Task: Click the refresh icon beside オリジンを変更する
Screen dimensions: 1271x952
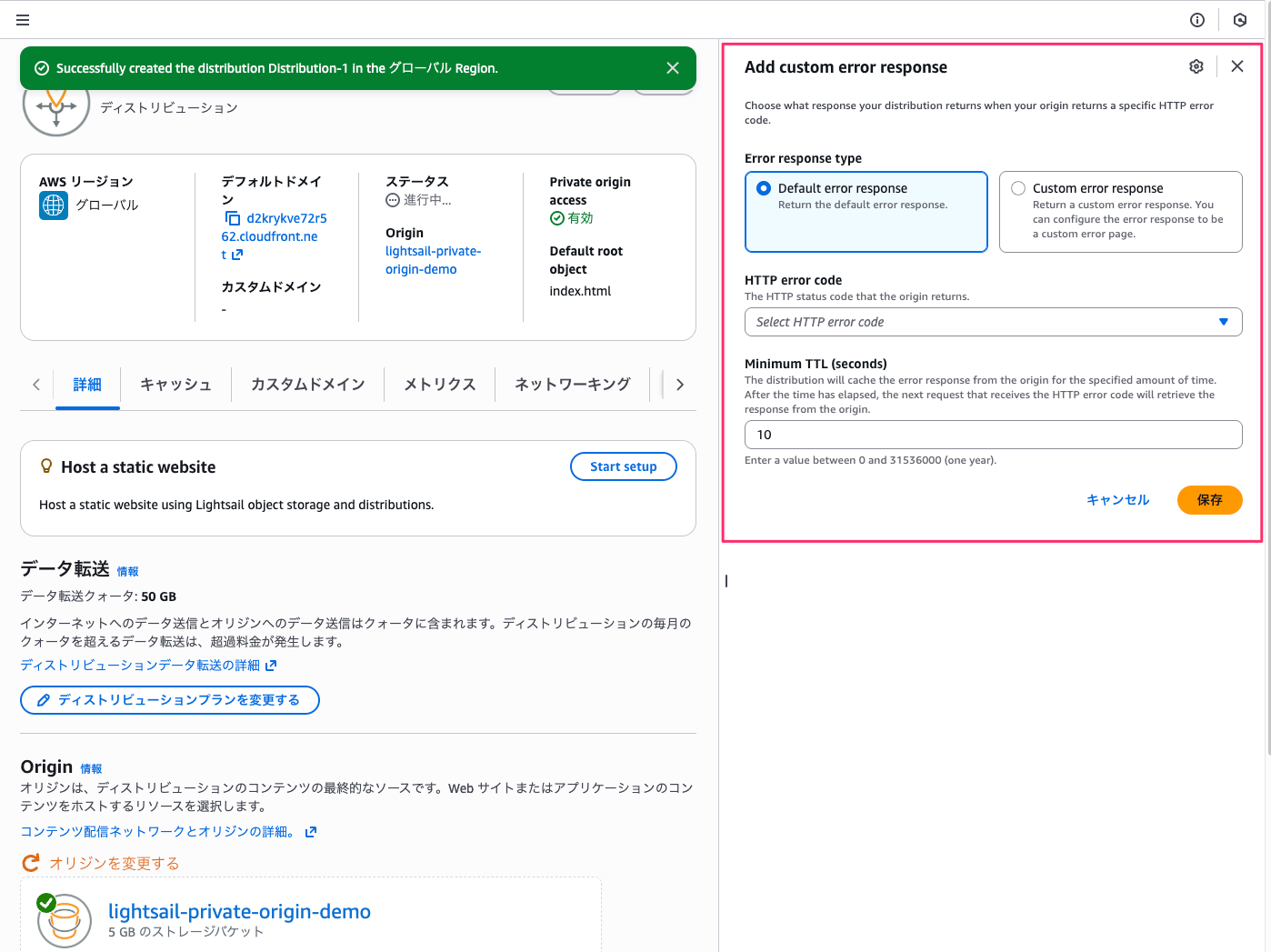Action: [x=31, y=863]
